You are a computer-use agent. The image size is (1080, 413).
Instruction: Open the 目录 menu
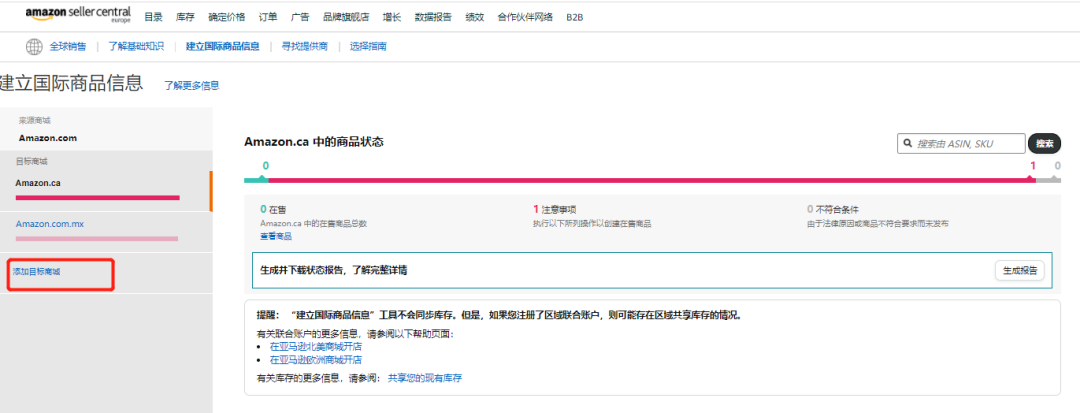point(153,17)
